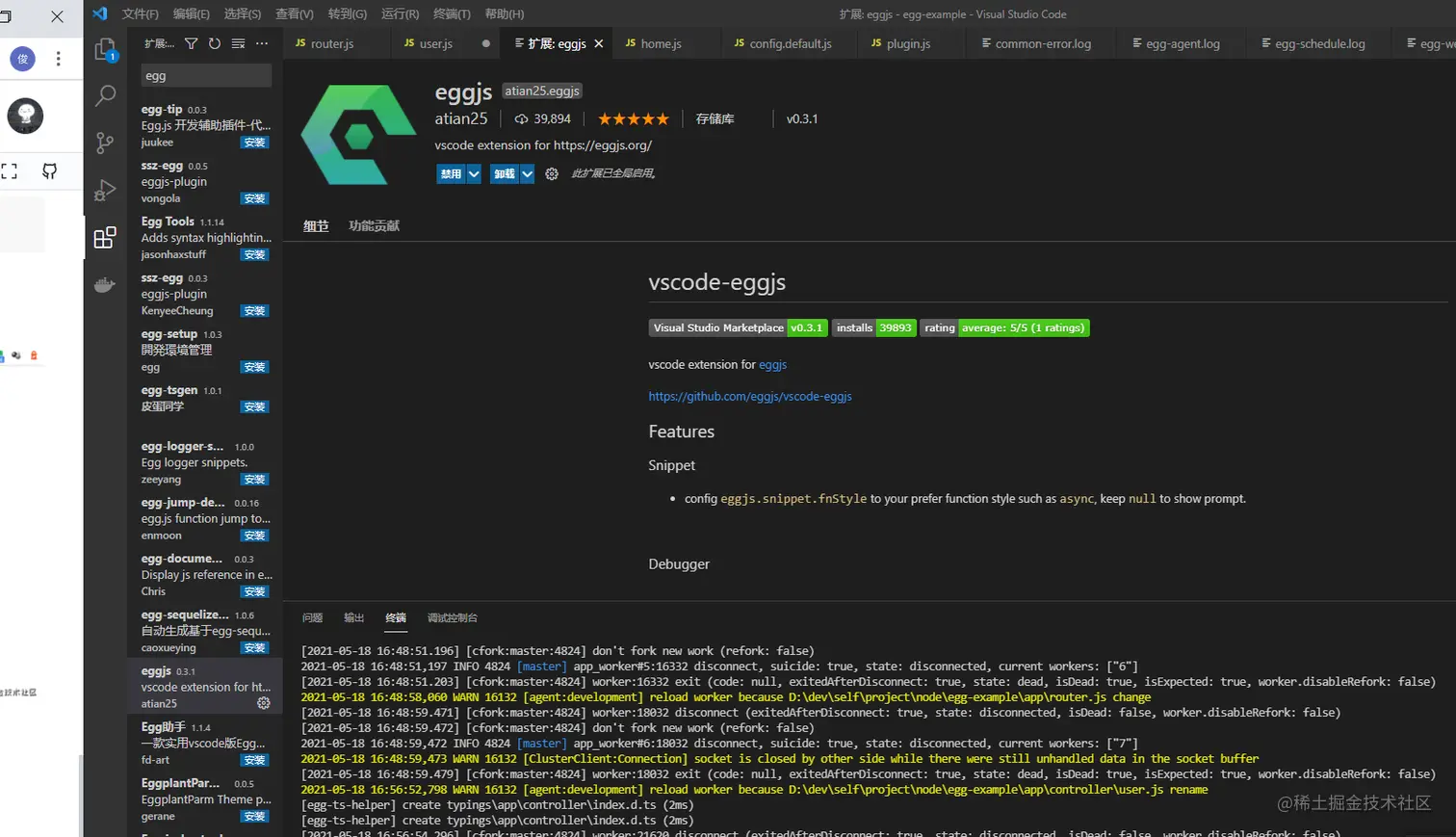Switch to plugin.js editor tab
Screen dimensions: 1456x837
point(907,43)
